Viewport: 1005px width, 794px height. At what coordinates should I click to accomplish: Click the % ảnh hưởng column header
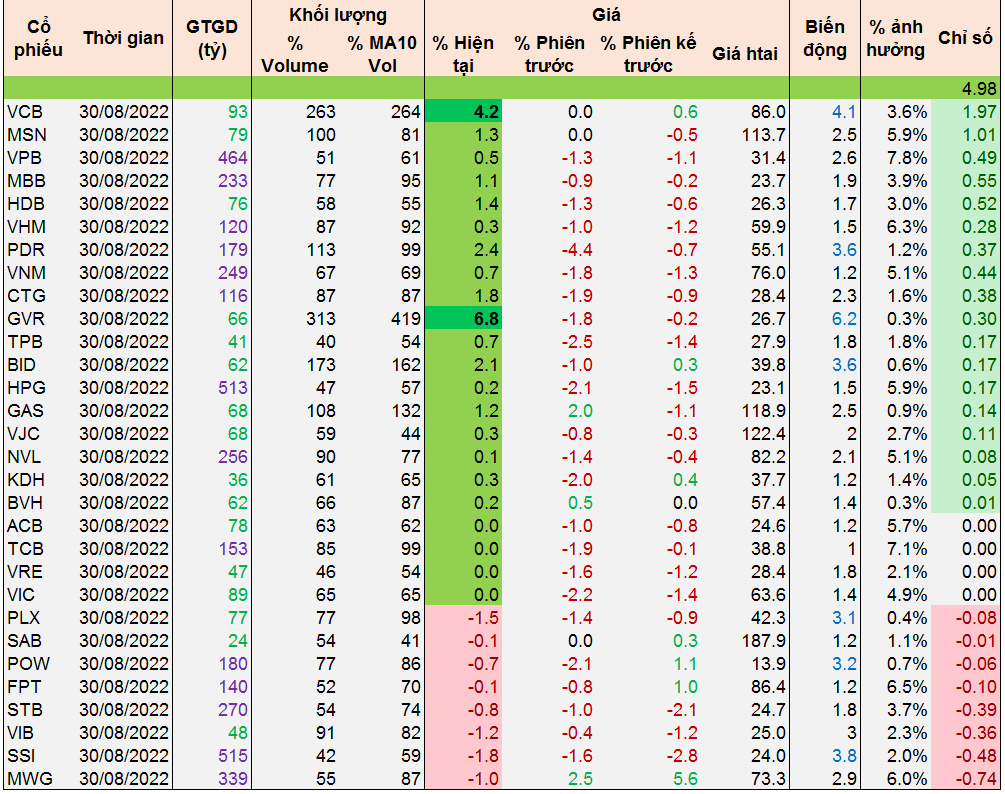[895, 38]
